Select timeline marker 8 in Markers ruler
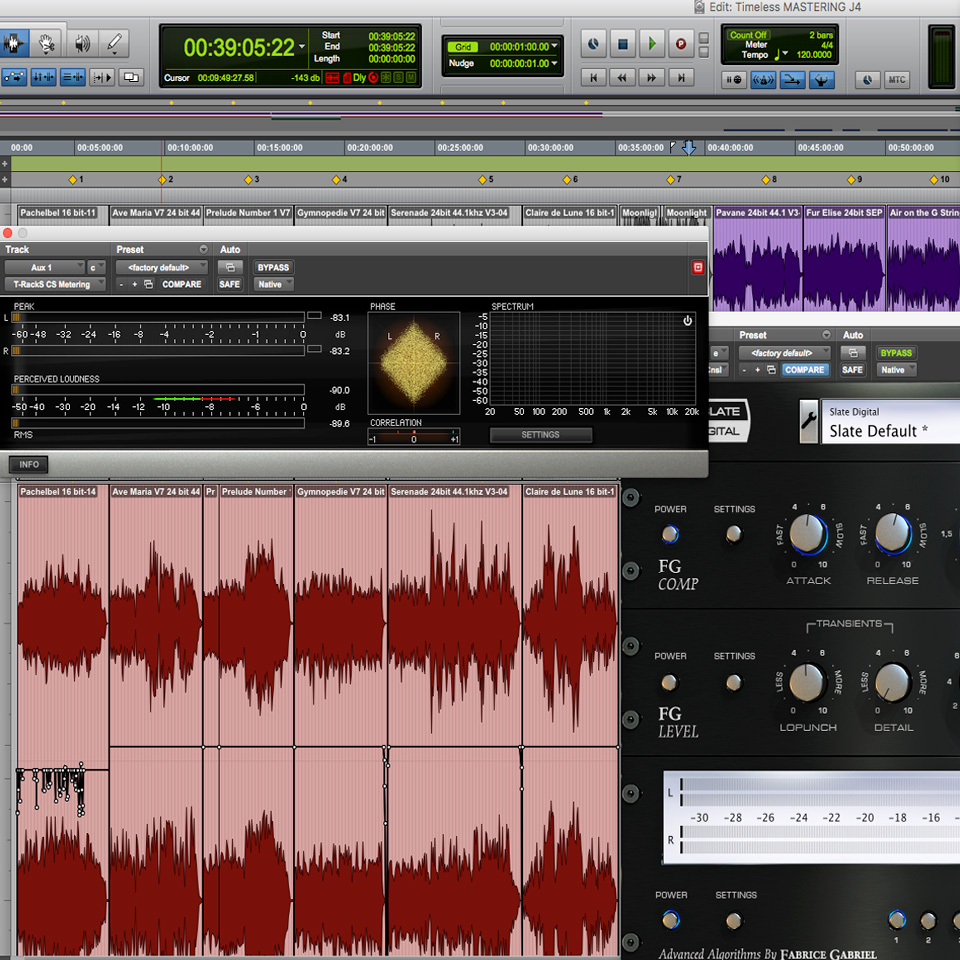 [x=766, y=179]
